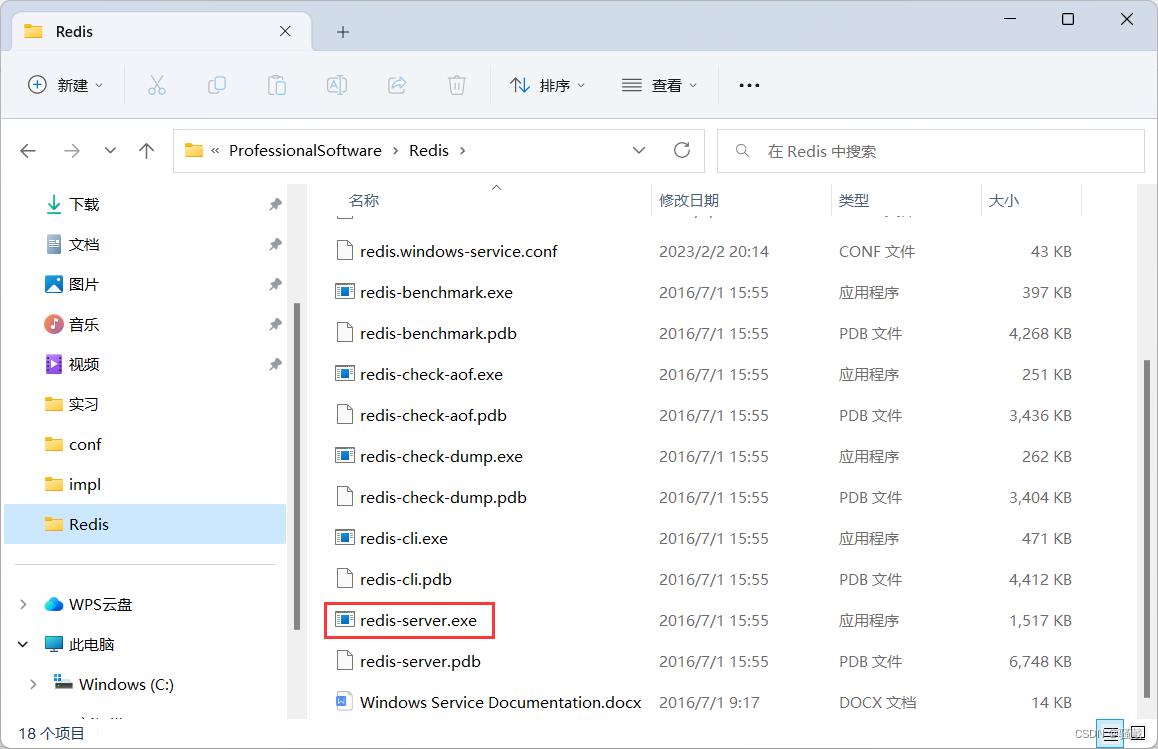The image size is (1158, 749).
Task: Select 此电脑 in the sidebar
Action: click(91, 644)
